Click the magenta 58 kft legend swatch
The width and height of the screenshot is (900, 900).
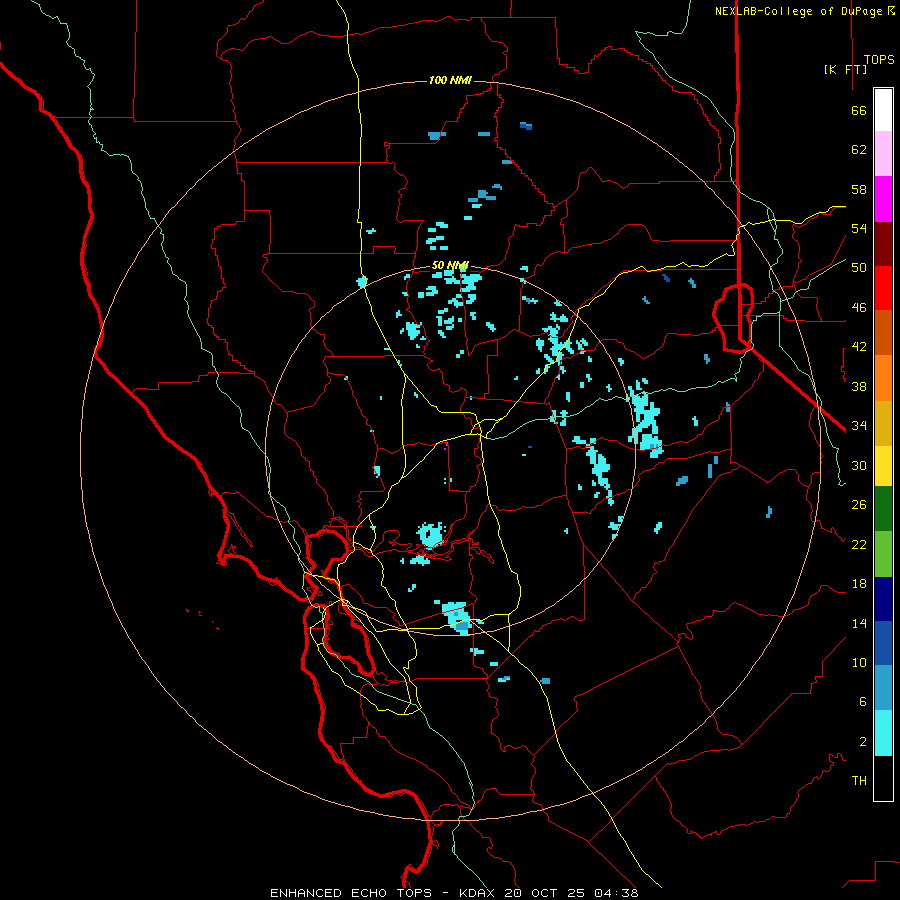pyautogui.click(x=883, y=199)
